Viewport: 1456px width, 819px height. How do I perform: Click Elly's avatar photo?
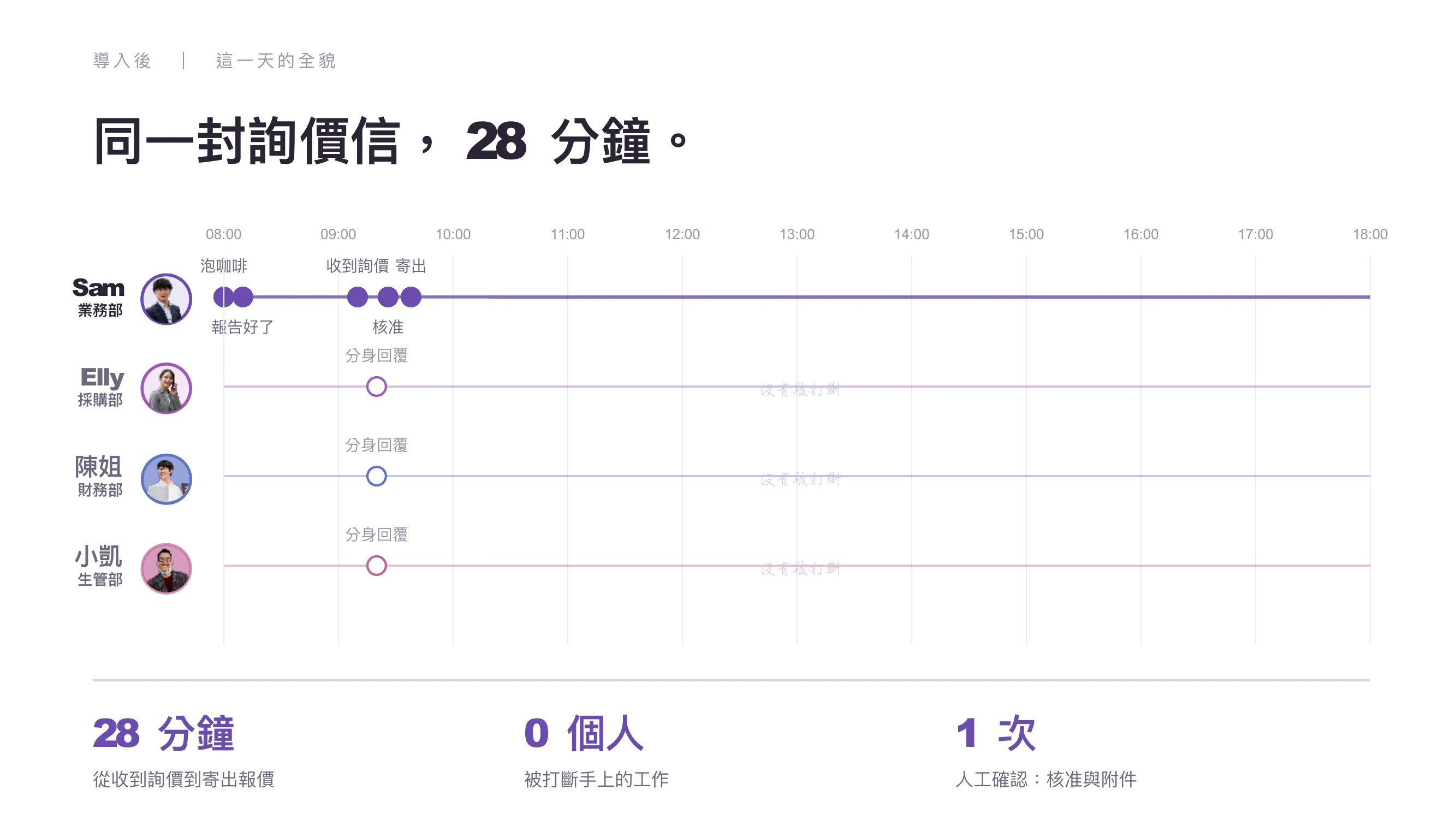(166, 388)
